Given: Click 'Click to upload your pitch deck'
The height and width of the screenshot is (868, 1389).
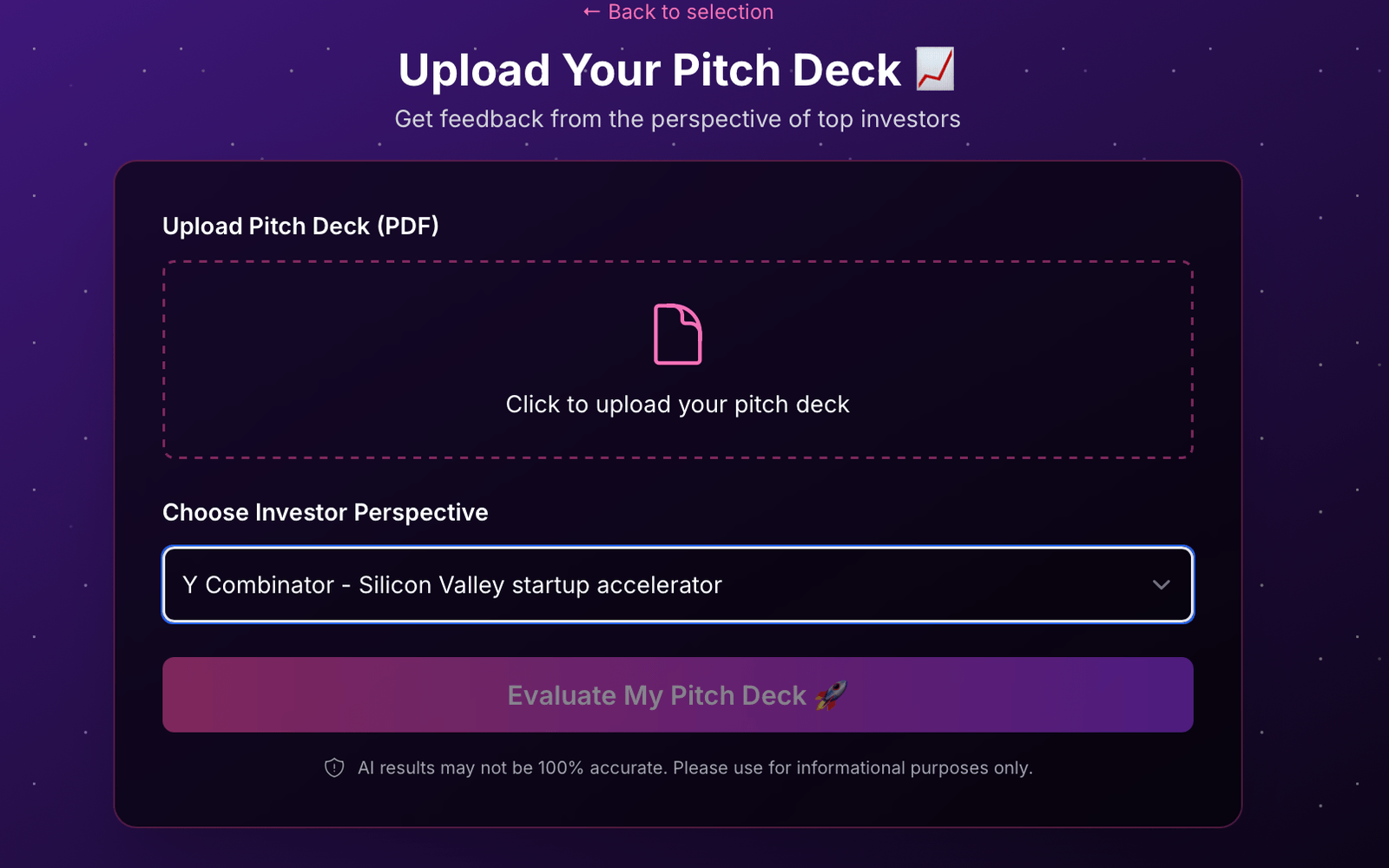Looking at the screenshot, I should pyautogui.click(x=678, y=404).
